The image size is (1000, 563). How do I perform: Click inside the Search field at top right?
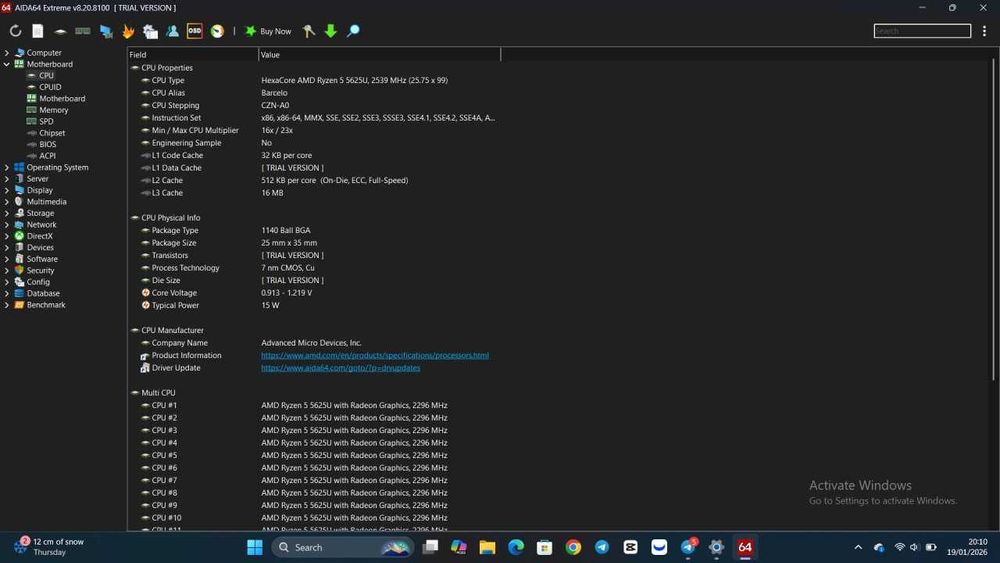pyautogui.click(x=922, y=31)
